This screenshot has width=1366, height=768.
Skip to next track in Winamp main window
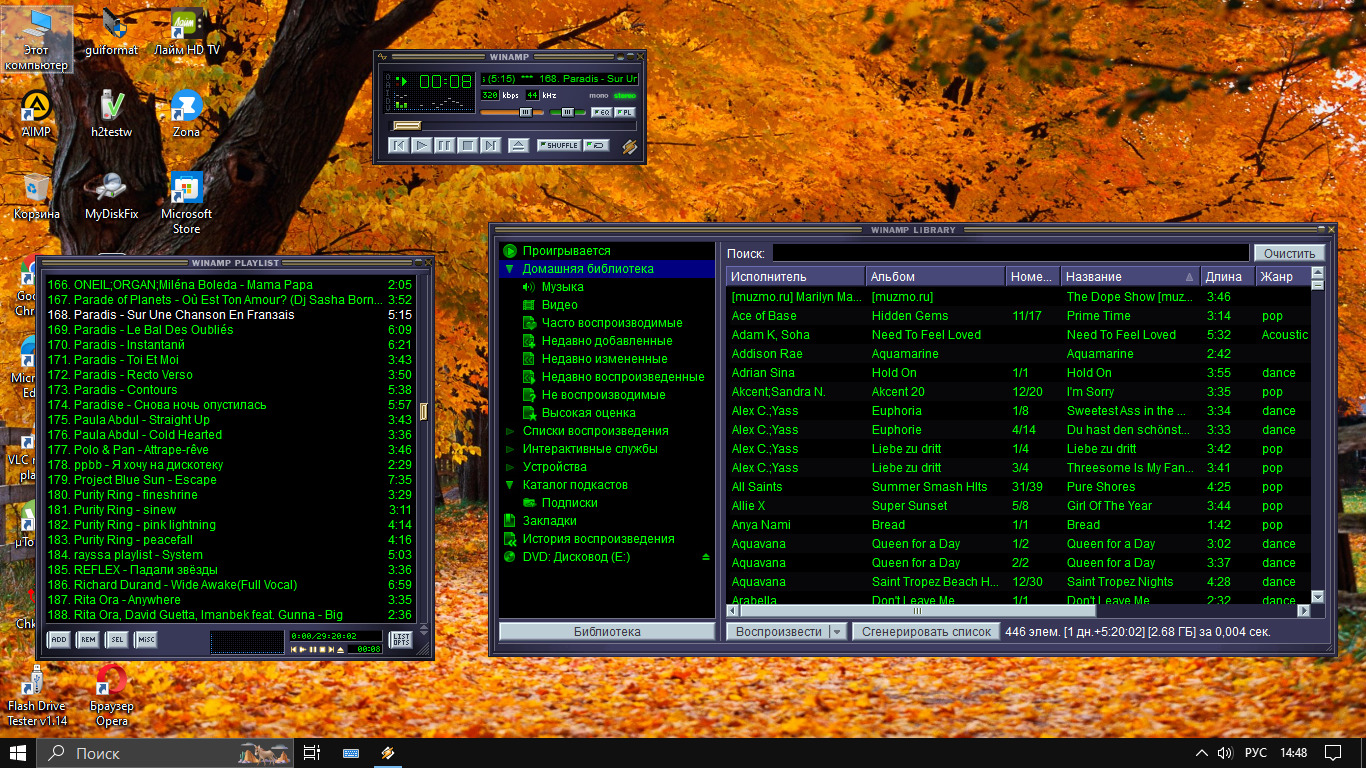coord(490,146)
